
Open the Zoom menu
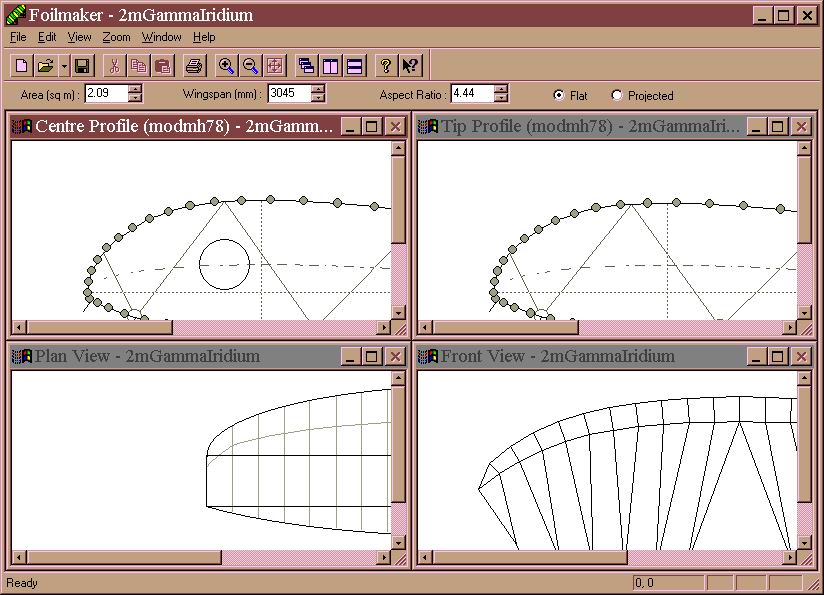(116, 37)
